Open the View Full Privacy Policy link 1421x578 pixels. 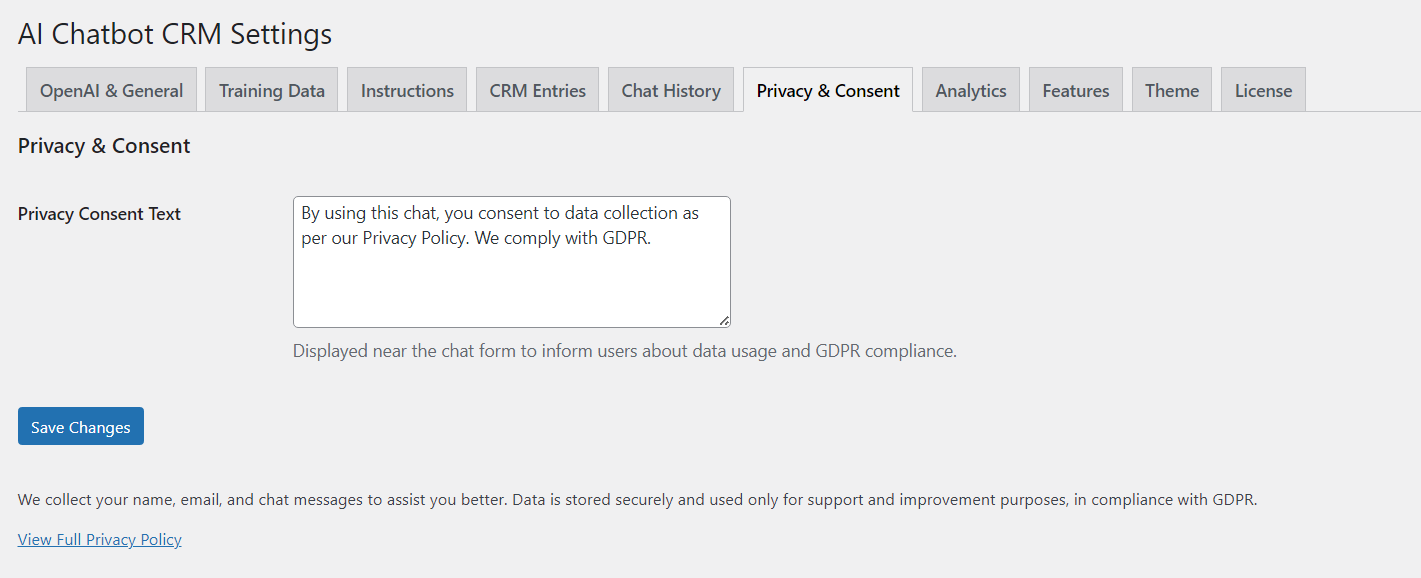click(x=99, y=539)
